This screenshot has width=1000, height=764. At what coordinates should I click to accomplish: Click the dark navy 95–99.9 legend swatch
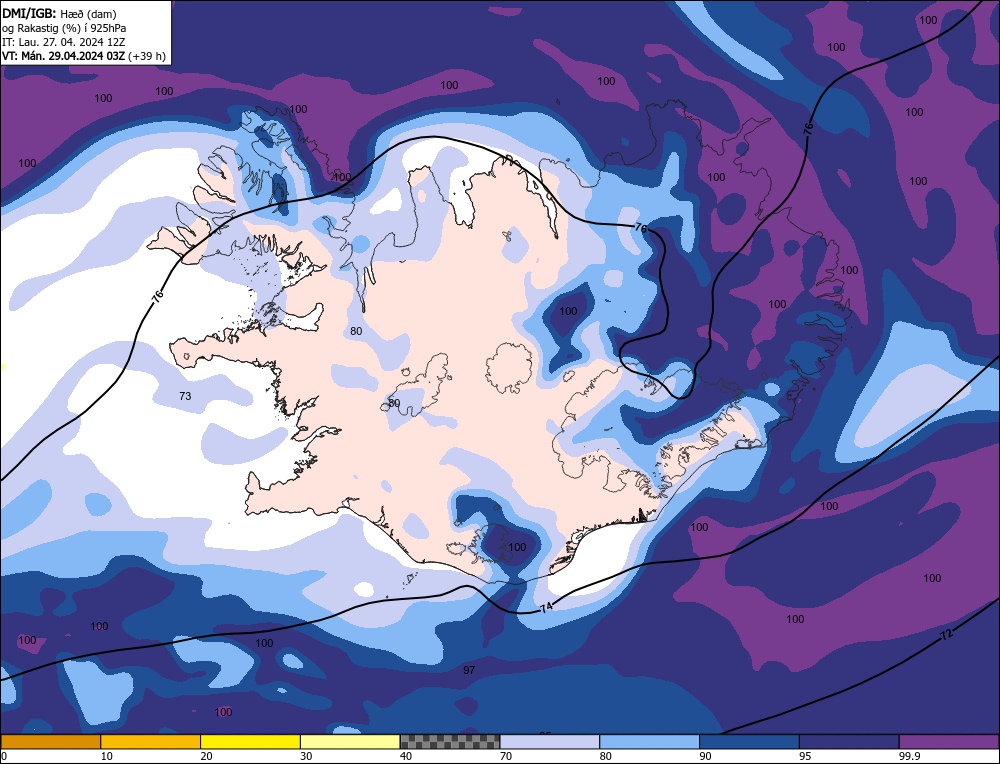click(x=849, y=741)
